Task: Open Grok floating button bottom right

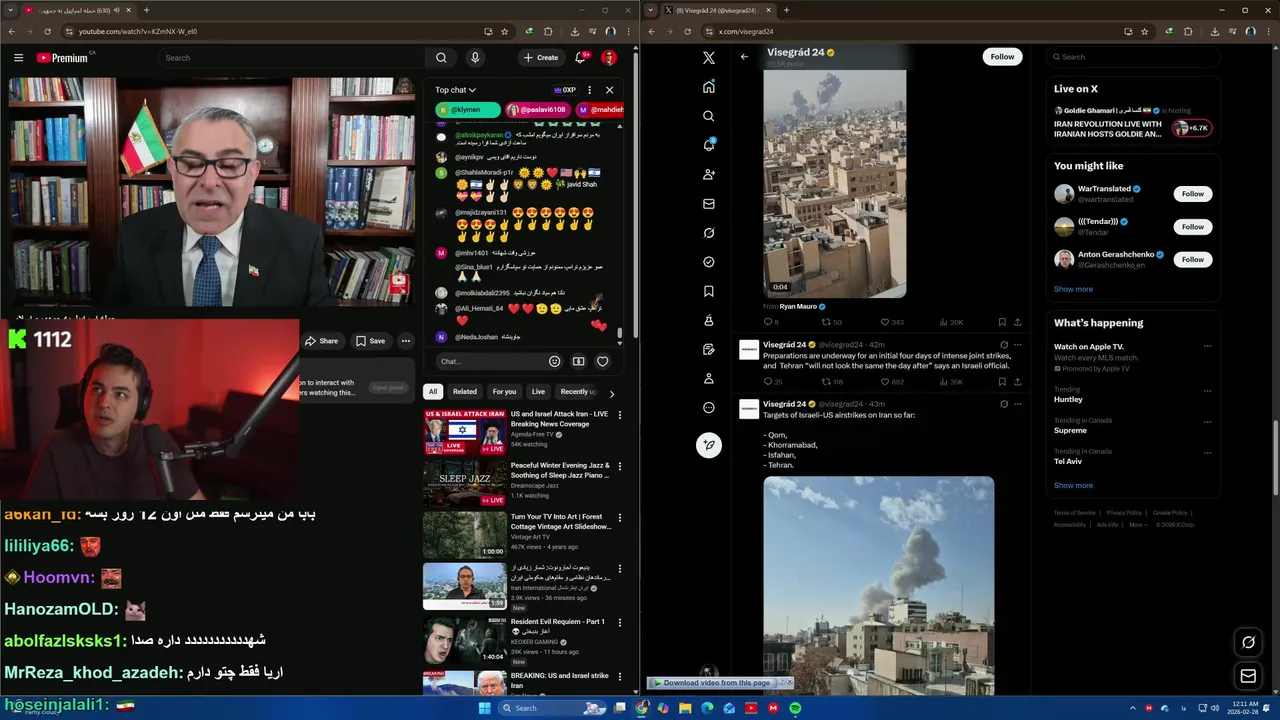Action: click(x=1248, y=642)
